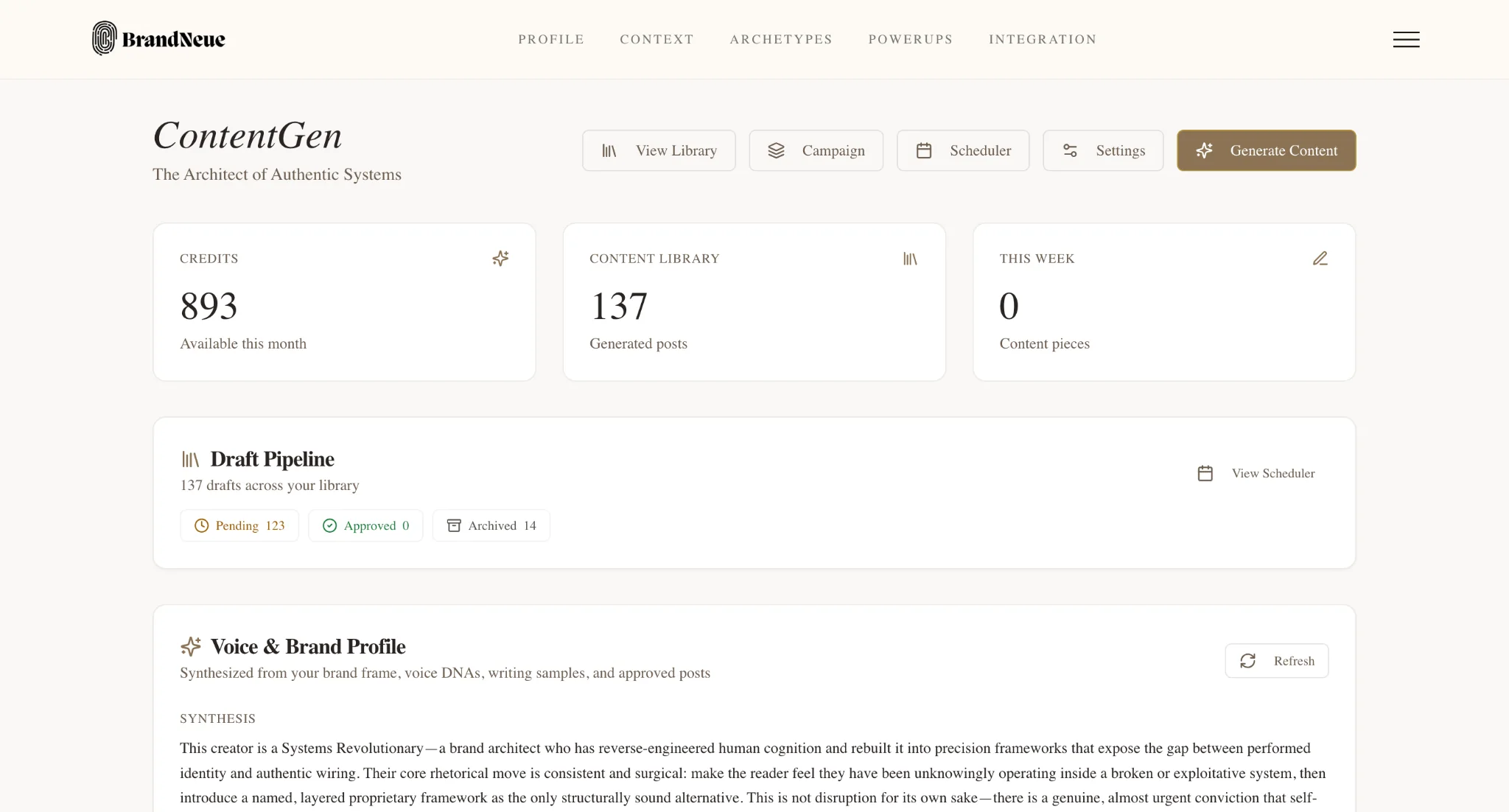Click the sparkle icon in Credits card
This screenshot has width=1509, height=812.
point(500,259)
